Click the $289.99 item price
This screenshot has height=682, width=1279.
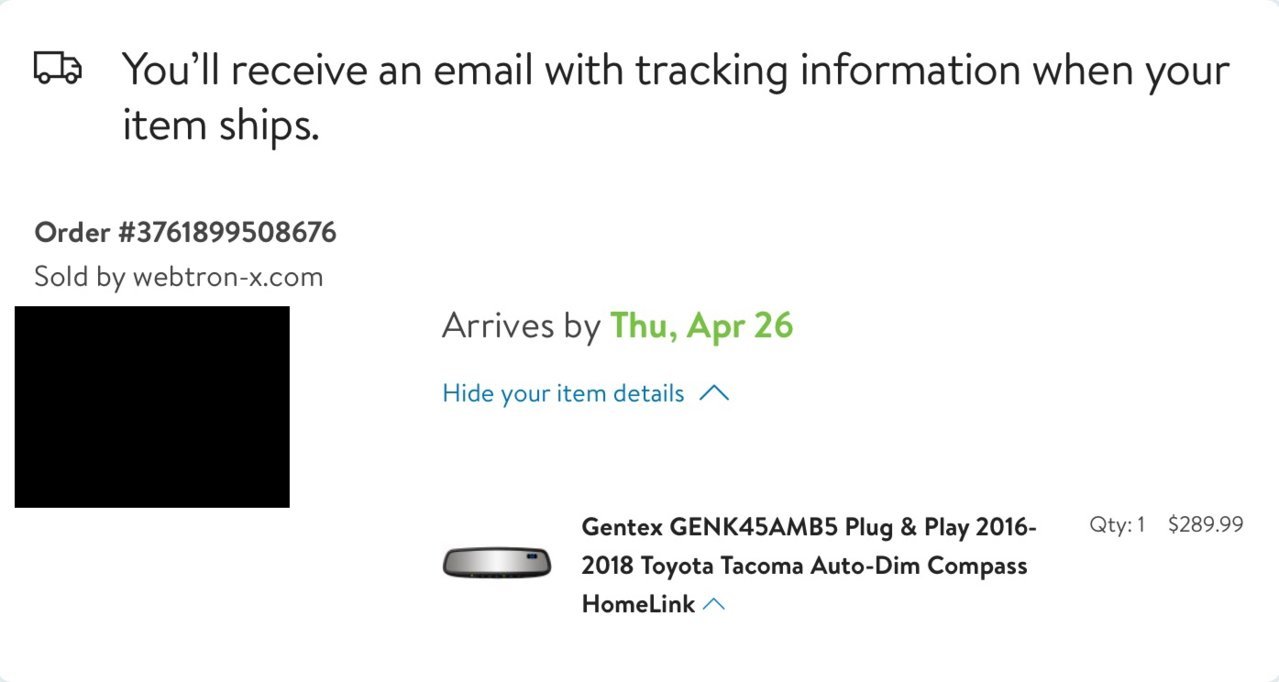click(1205, 524)
